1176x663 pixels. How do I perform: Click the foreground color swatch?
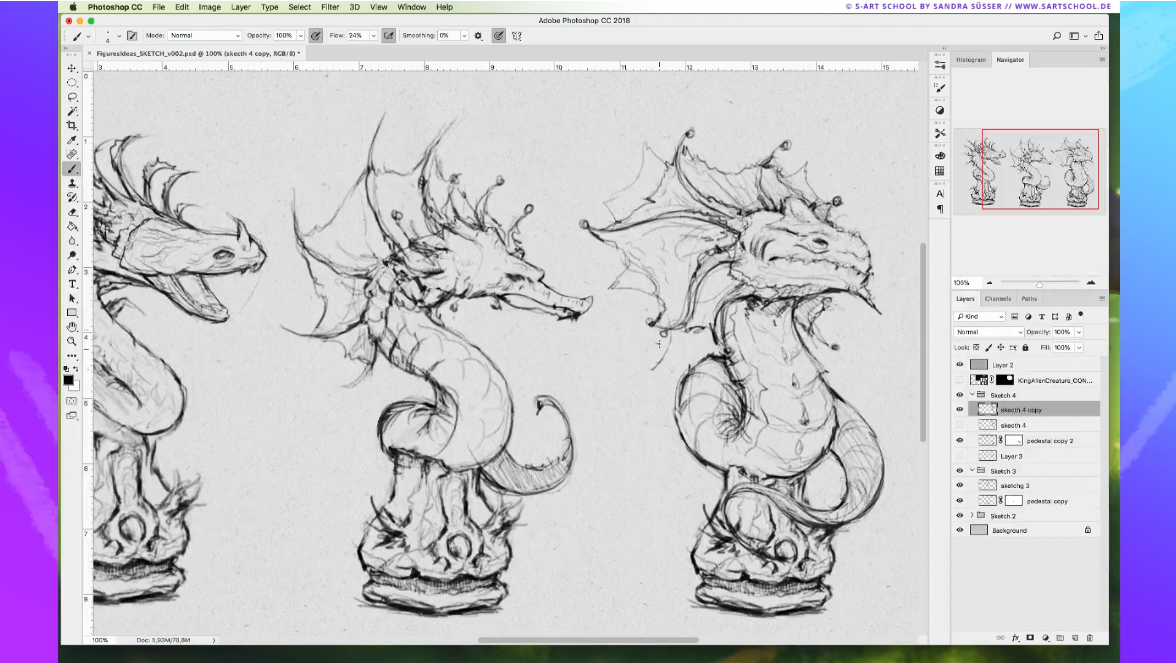(69, 380)
